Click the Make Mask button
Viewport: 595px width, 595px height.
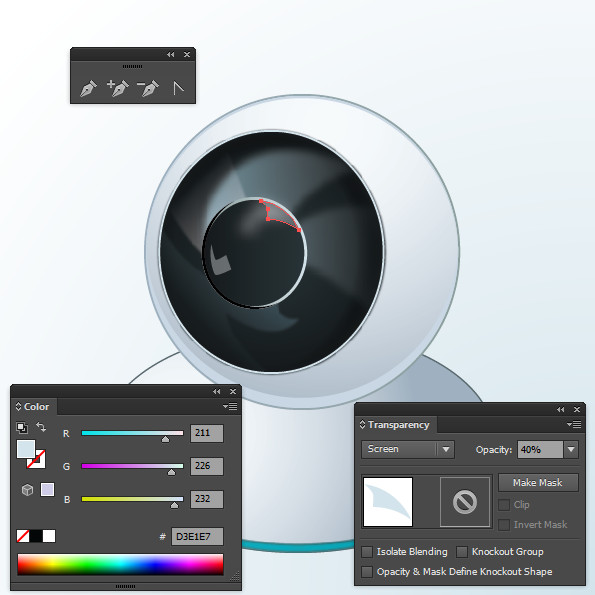[x=538, y=483]
